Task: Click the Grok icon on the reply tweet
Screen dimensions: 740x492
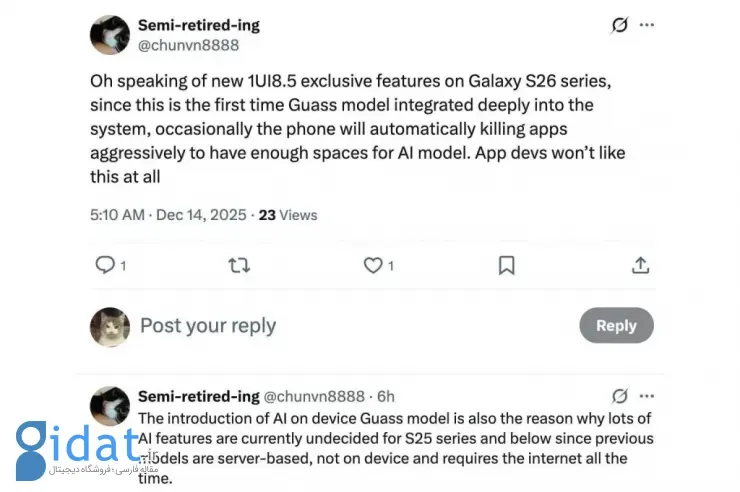Action: [x=620, y=396]
